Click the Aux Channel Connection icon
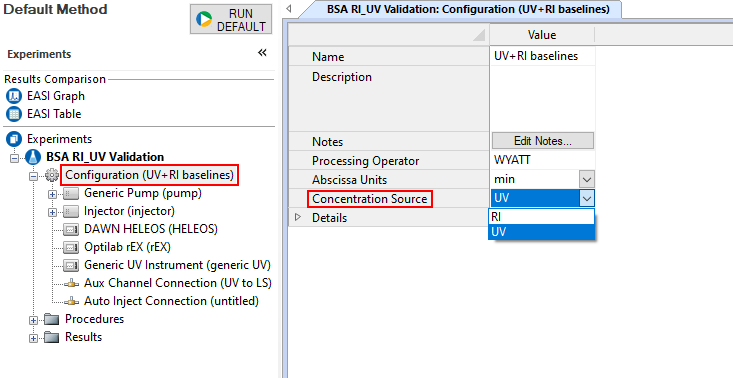733x378 pixels. (71, 283)
